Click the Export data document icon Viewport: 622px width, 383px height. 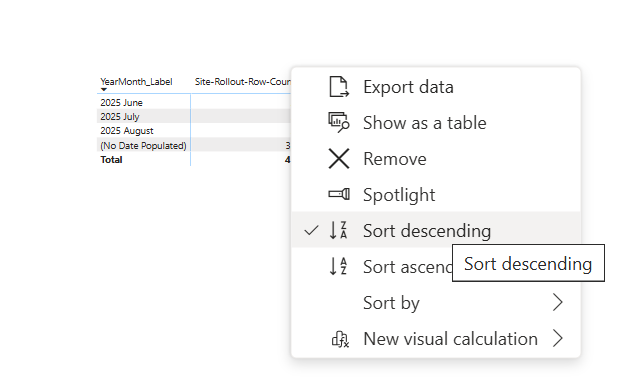tap(339, 87)
